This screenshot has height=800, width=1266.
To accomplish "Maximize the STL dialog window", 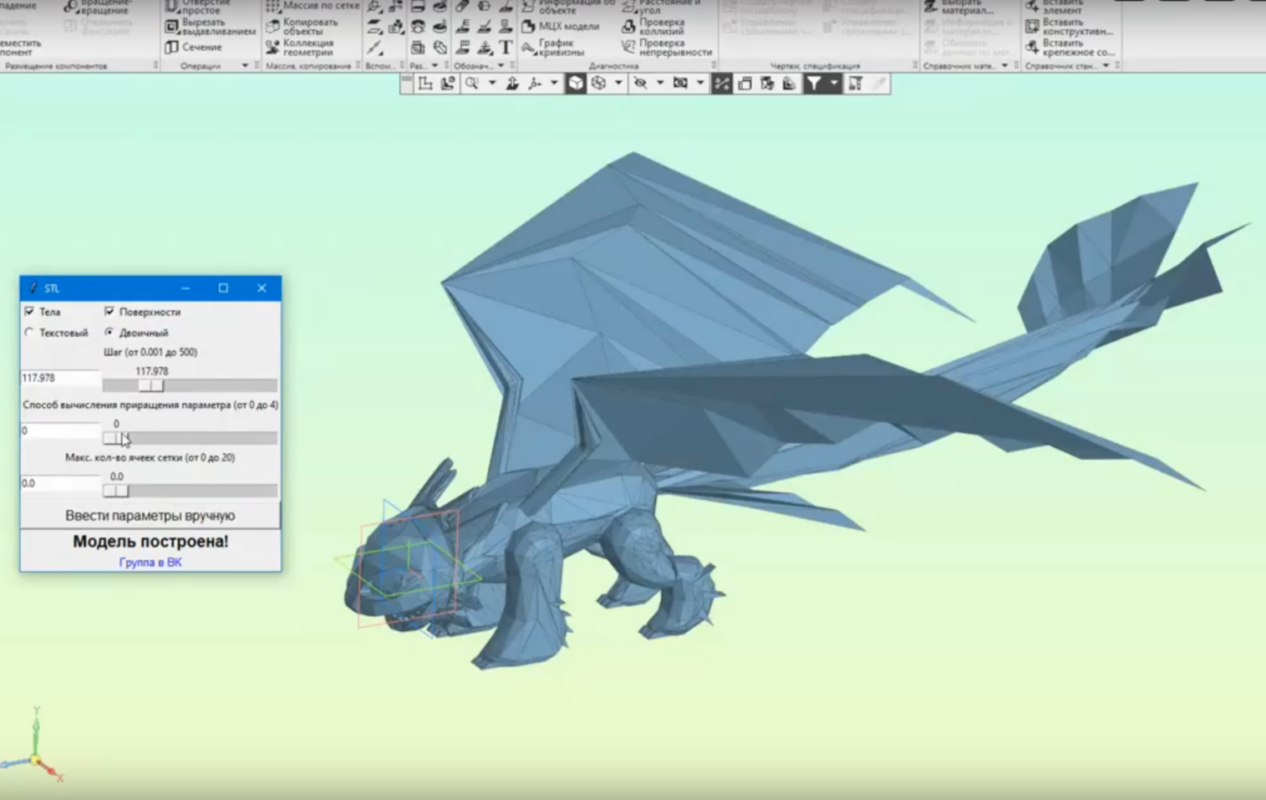I will coord(223,288).
